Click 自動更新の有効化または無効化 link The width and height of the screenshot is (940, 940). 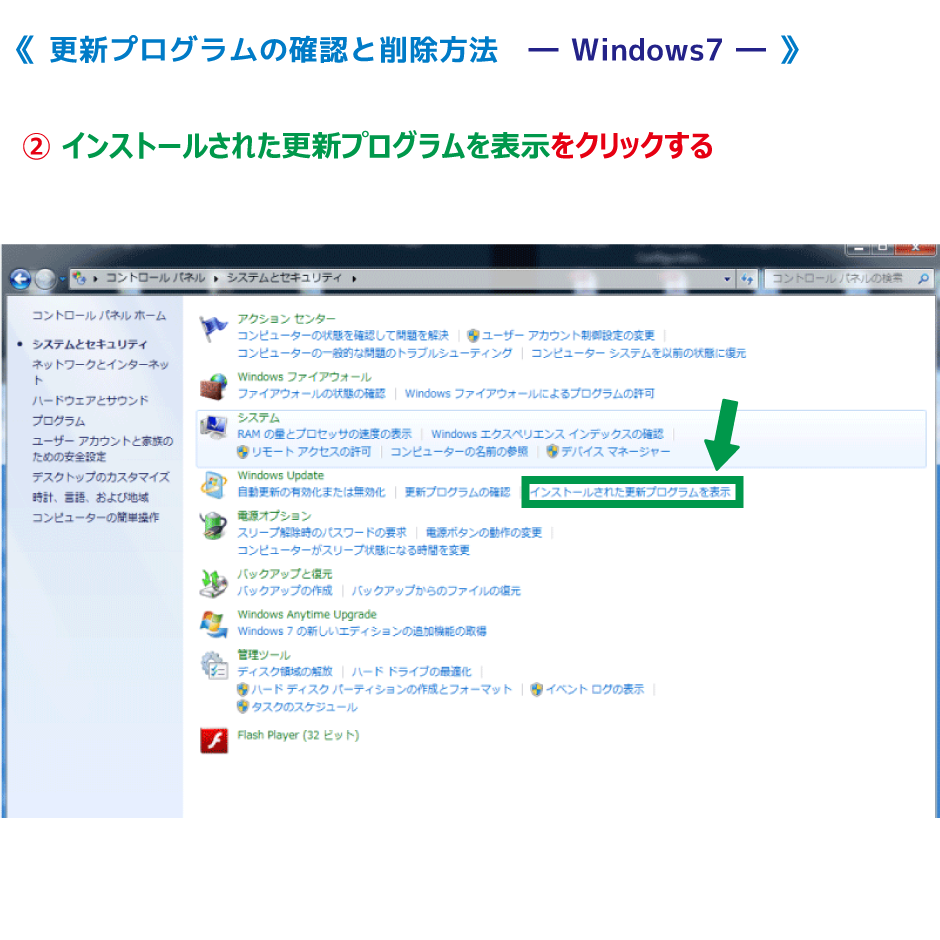(x=311, y=492)
